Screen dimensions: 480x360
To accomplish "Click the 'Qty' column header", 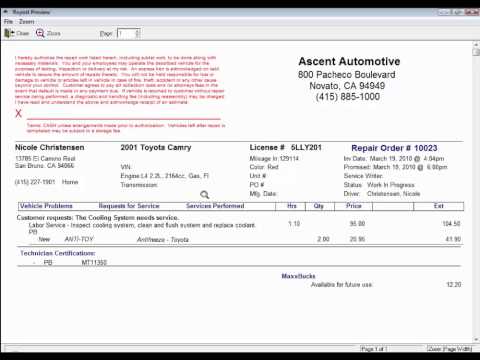I will click(x=319, y=206).
